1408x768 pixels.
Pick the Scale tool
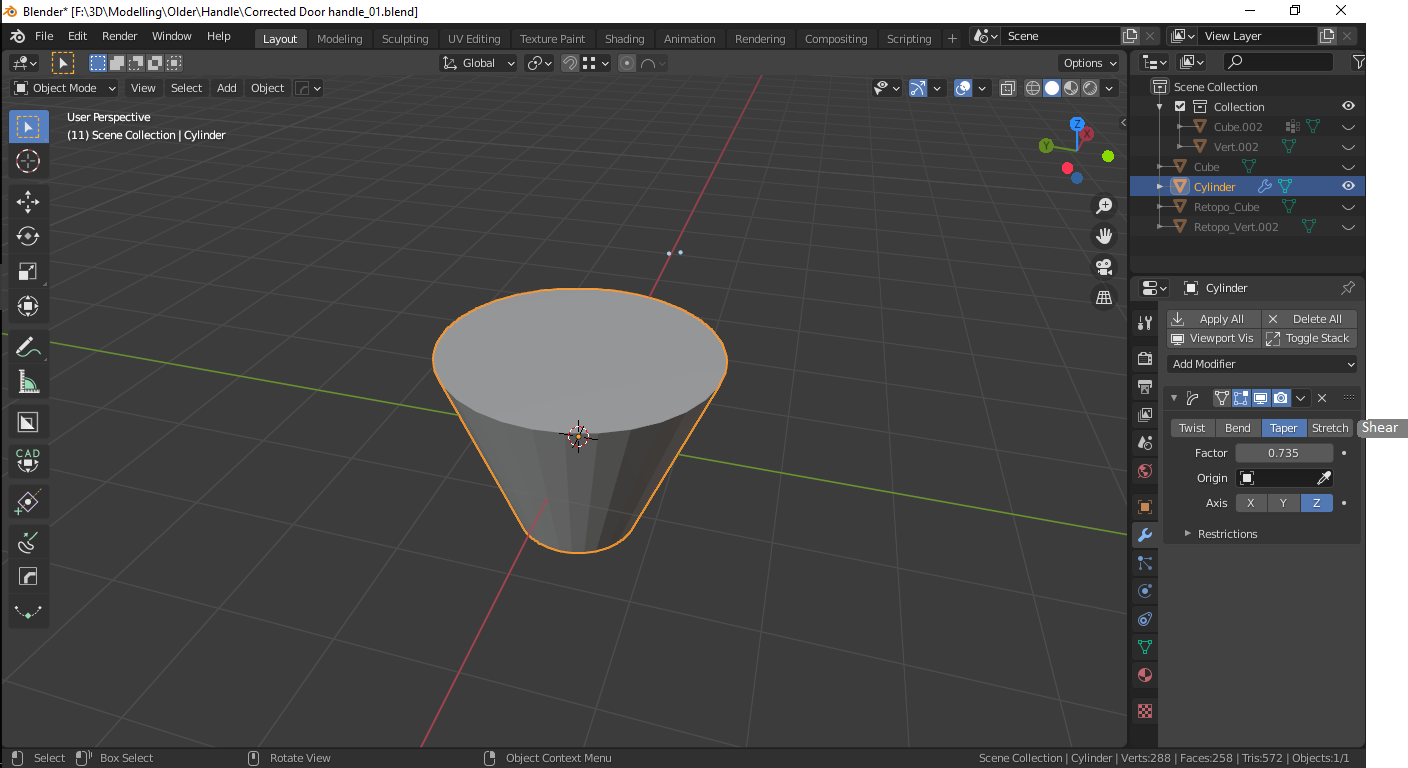pyautogui.click(x=28, y=272)
